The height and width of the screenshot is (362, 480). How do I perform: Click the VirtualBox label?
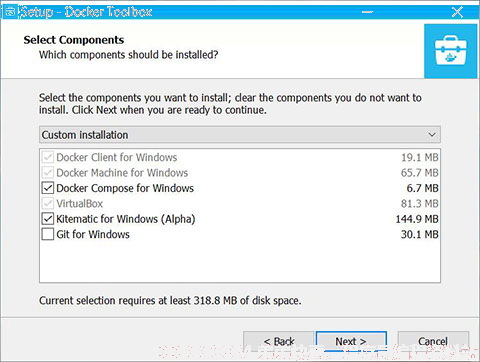80,204
